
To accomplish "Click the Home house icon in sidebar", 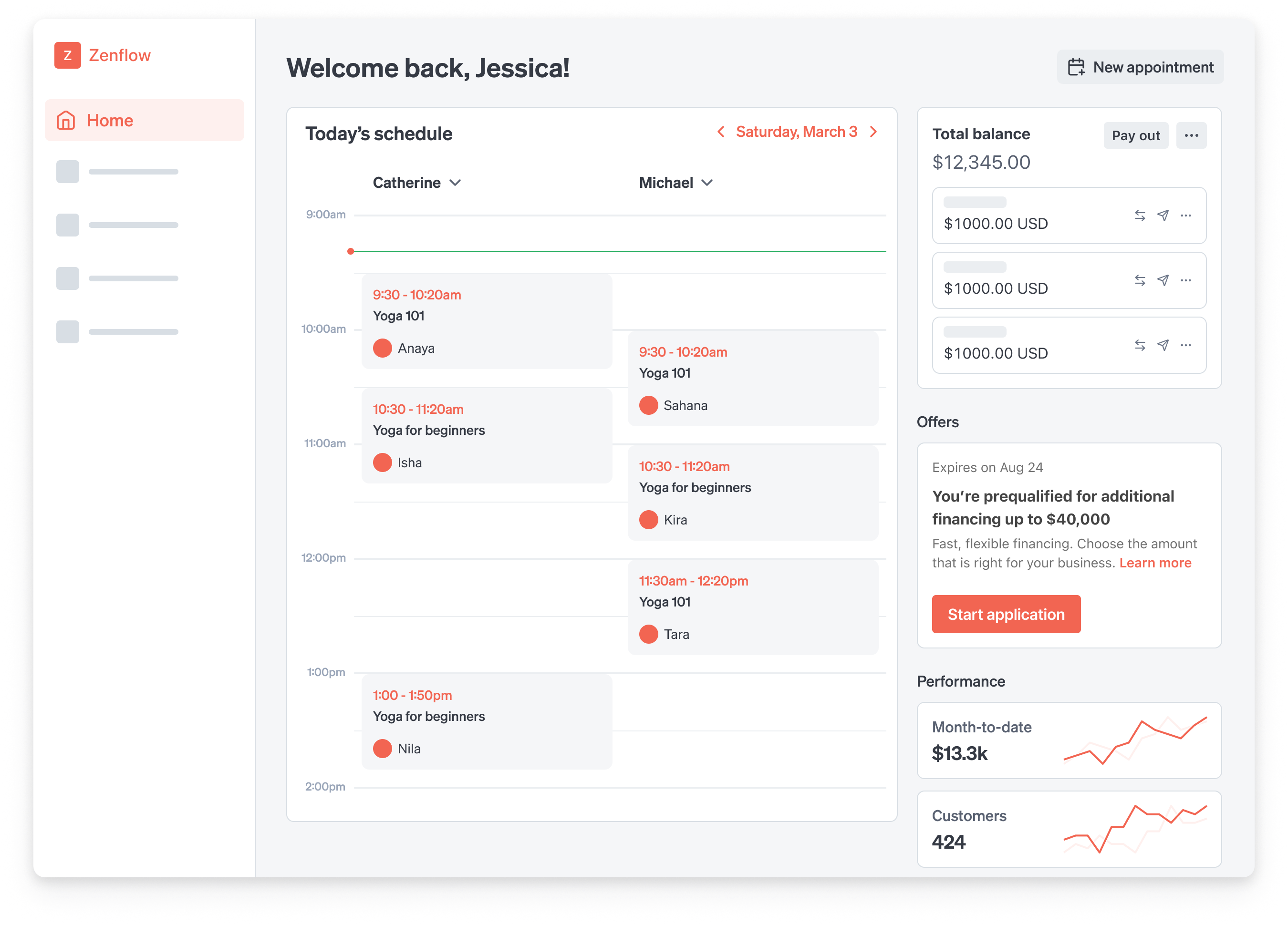I will coord(66,120).
